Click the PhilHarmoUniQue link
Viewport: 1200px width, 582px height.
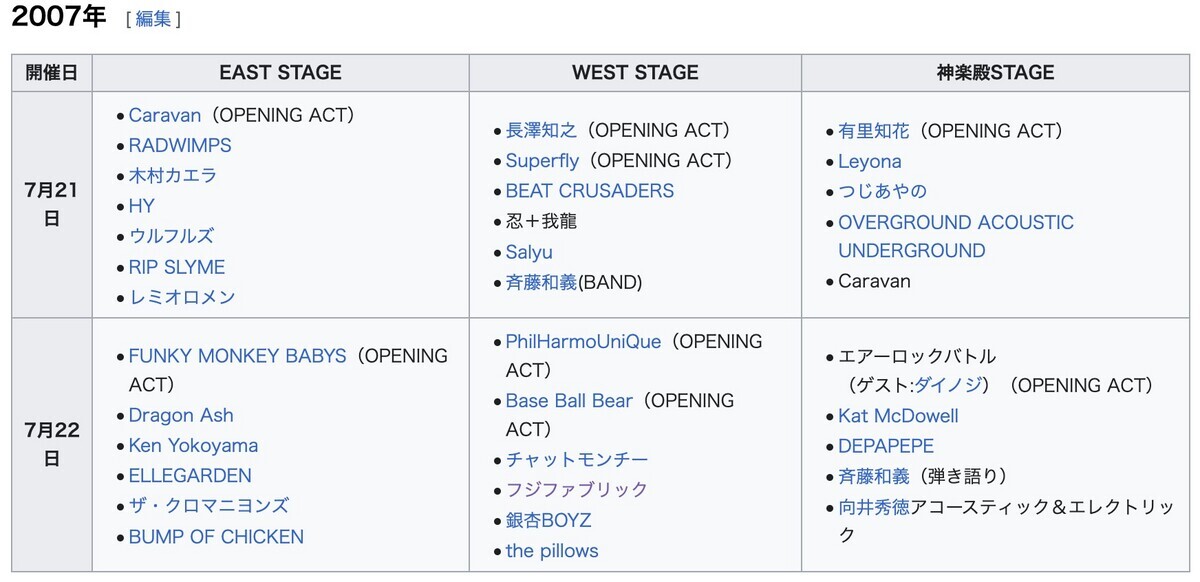click(x=583, y=341)
